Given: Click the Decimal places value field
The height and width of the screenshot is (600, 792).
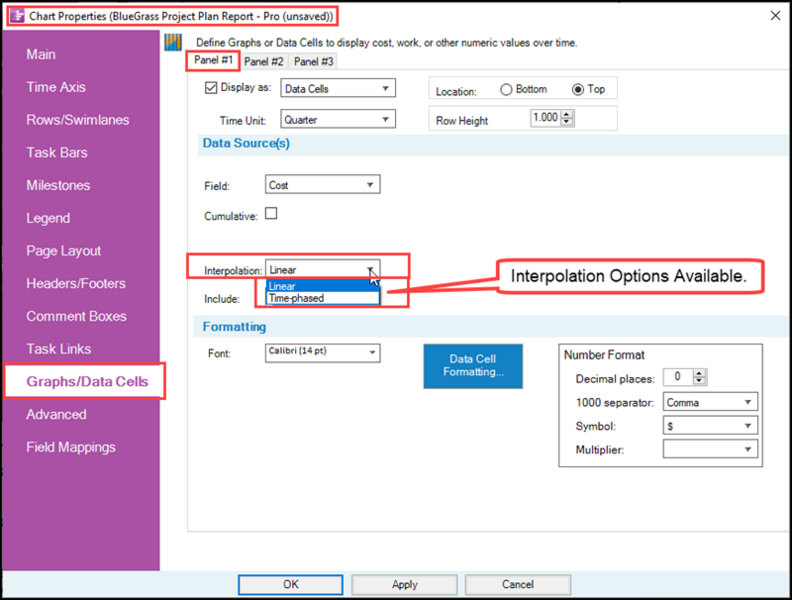Looking at the screenshot, I should point(678,377).
